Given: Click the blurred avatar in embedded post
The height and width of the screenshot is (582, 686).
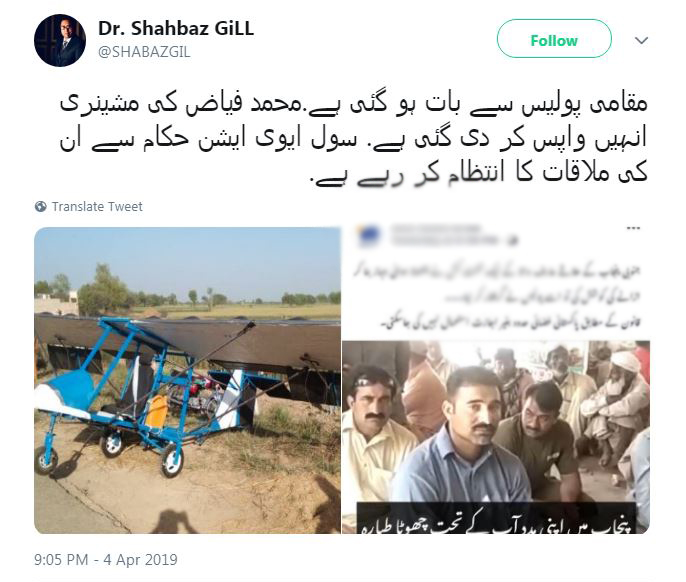Looking at the screenshot, I should (x=368, y=236).
